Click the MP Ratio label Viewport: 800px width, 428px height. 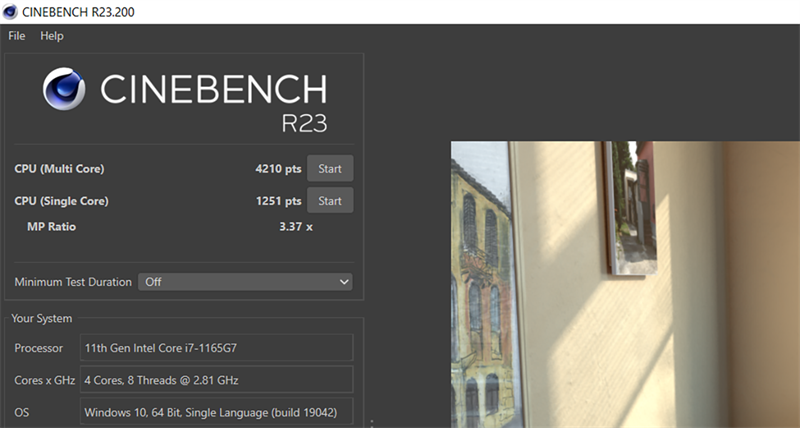(52, 226)
